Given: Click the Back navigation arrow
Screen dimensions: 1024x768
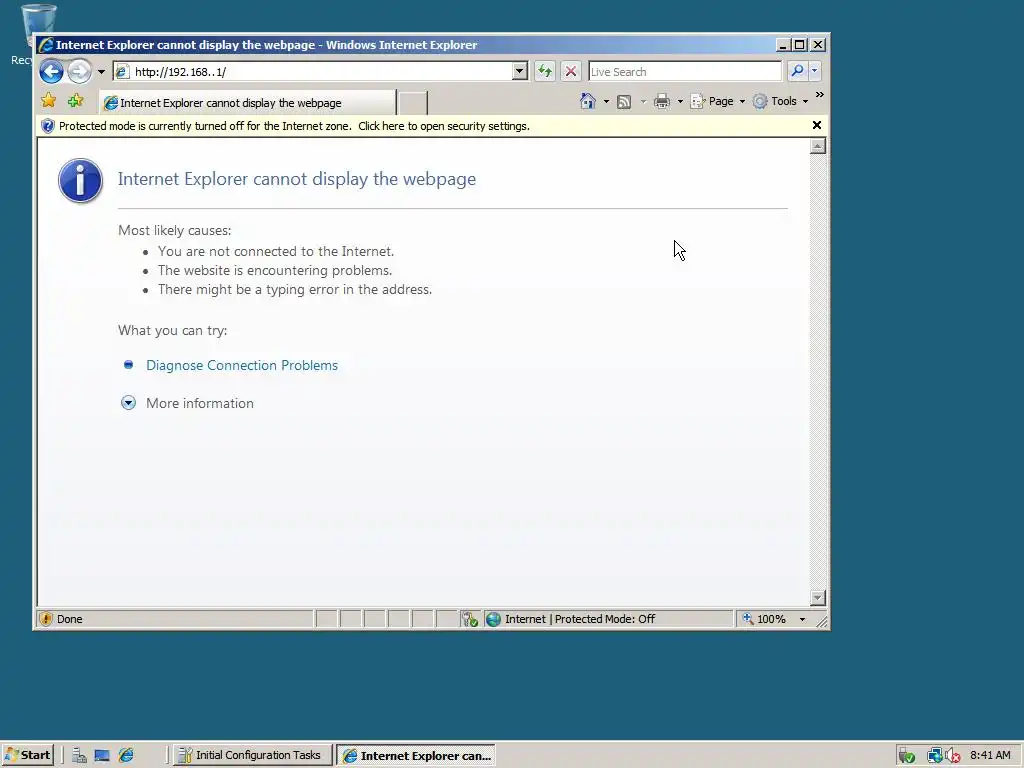Looking at the screenshot, I should click(x=51, y=71).
